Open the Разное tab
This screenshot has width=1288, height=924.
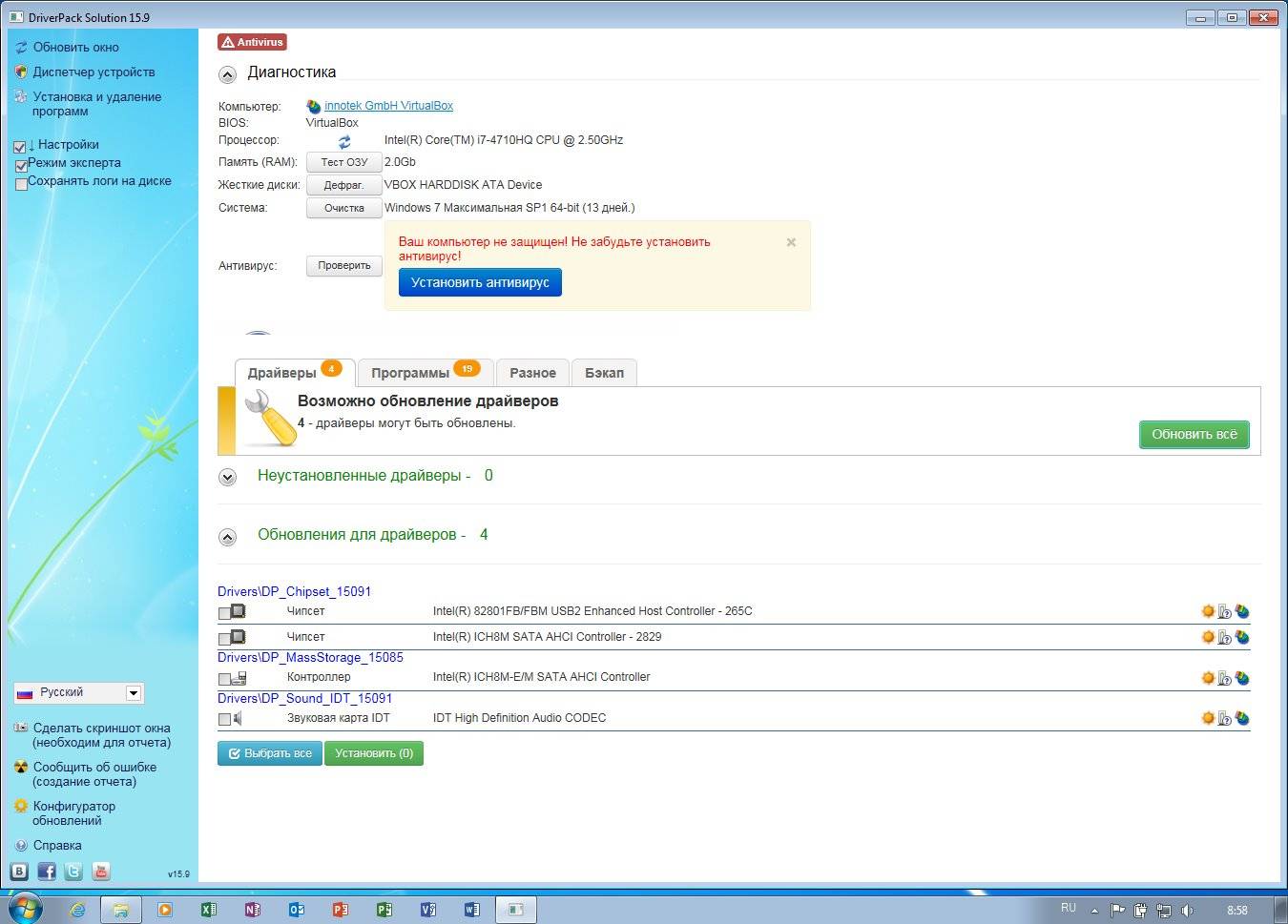532,373
